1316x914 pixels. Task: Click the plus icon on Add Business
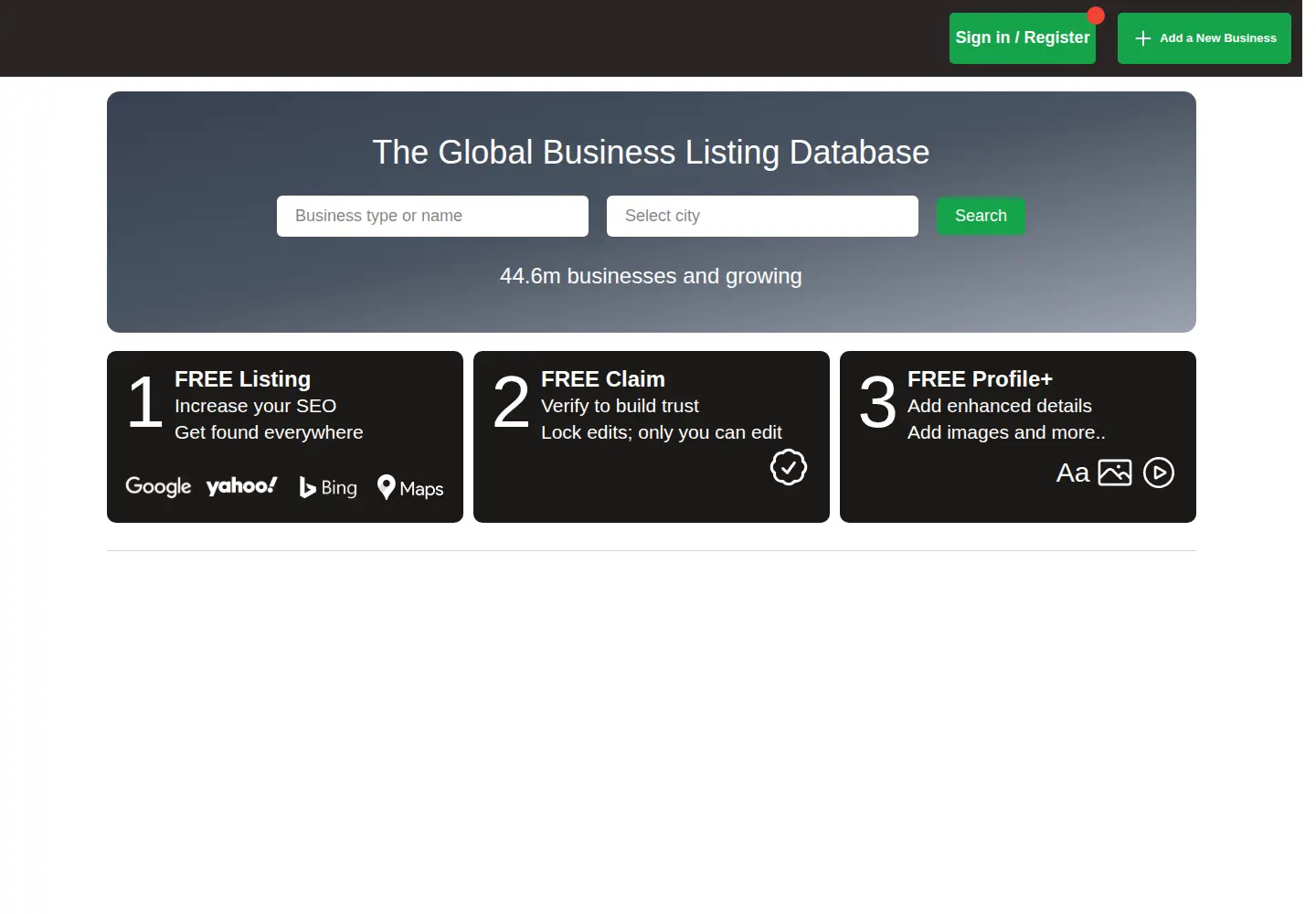pyautogui.click(x=1142, y=38)
